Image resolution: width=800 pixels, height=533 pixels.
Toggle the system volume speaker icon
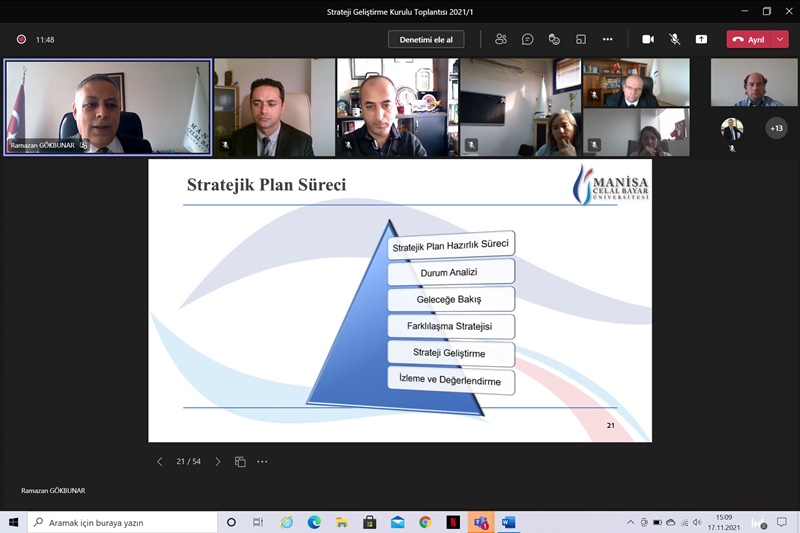pos(697,522)
